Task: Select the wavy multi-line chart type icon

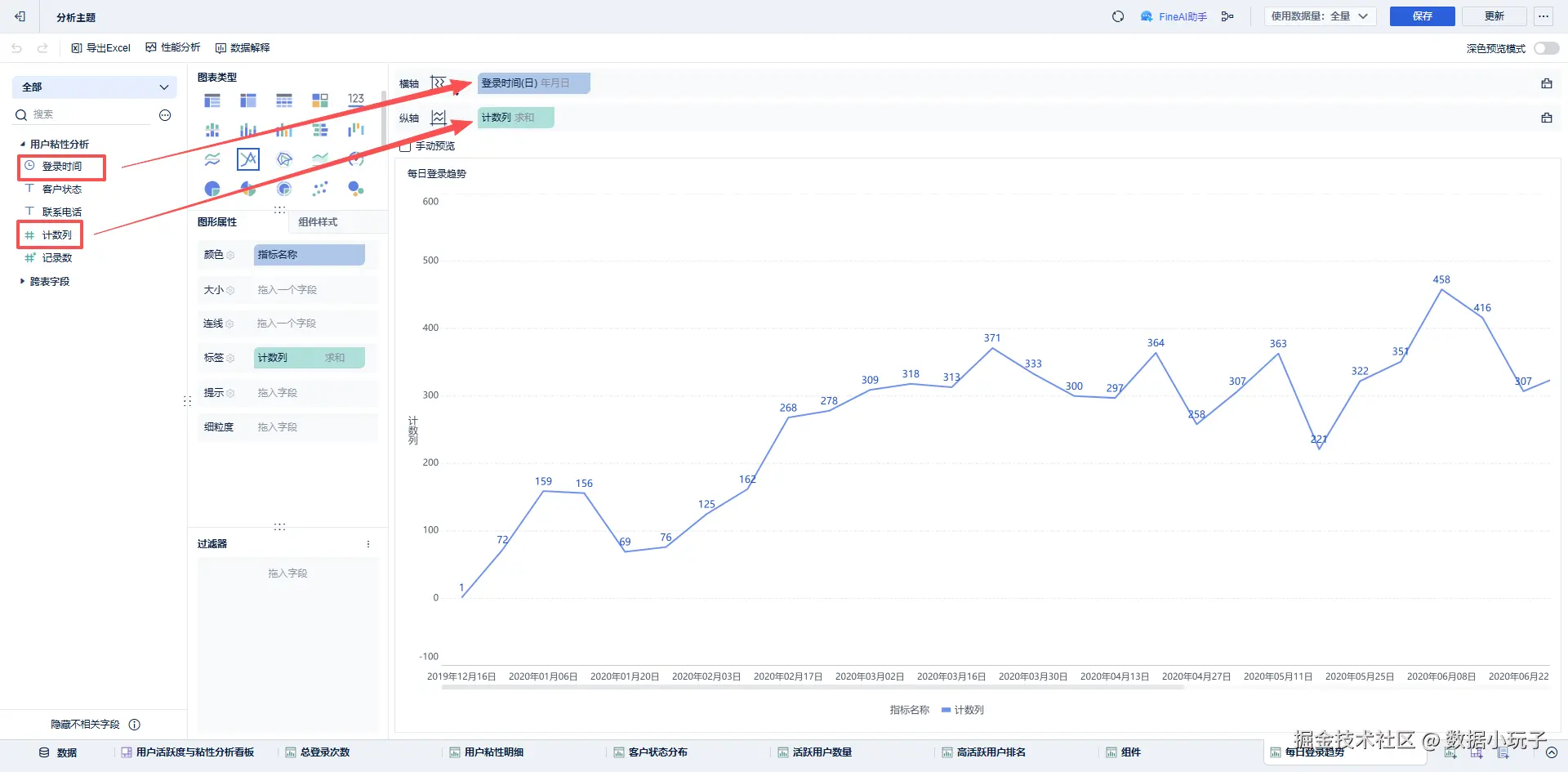Action: [x=212, y=159]
